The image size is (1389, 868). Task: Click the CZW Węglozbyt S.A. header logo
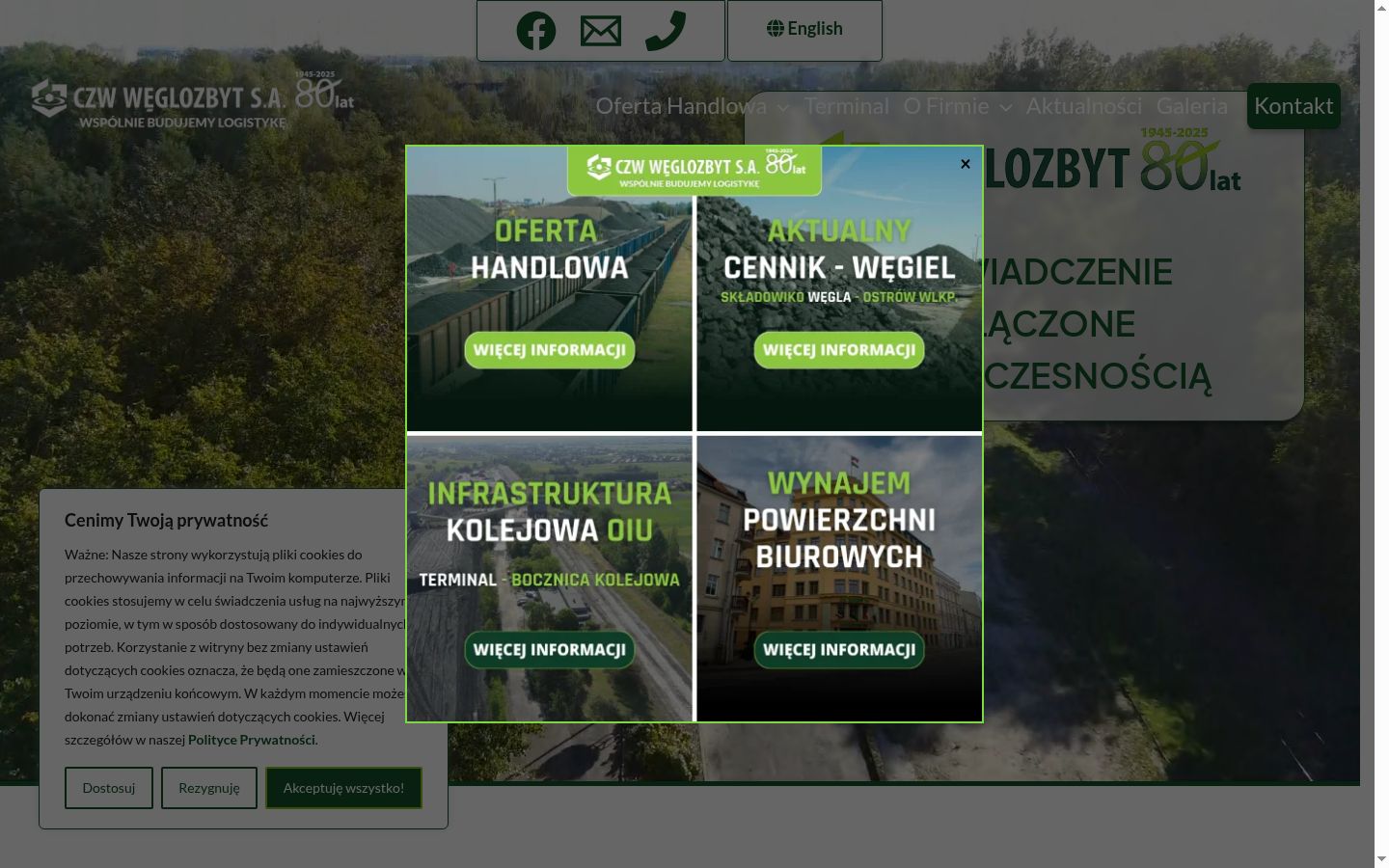pyautogui.click(x=193, y=99)
